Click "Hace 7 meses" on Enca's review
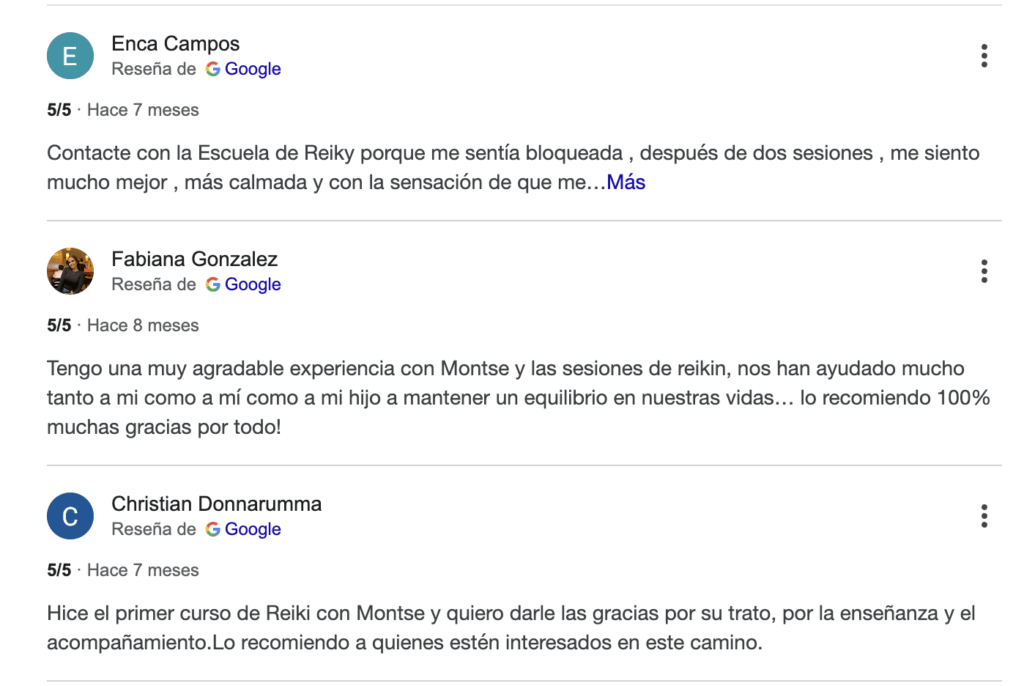 click(x=143, y=110)
